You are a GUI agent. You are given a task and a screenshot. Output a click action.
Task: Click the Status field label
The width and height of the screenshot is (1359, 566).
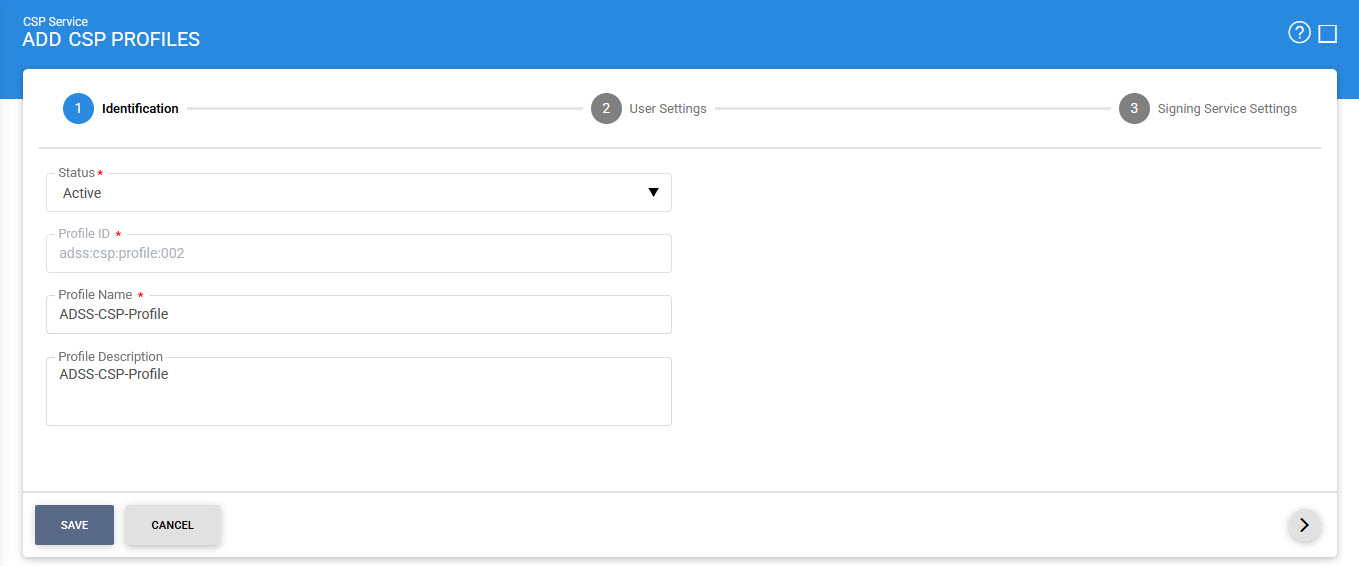(x=76, y=173)
